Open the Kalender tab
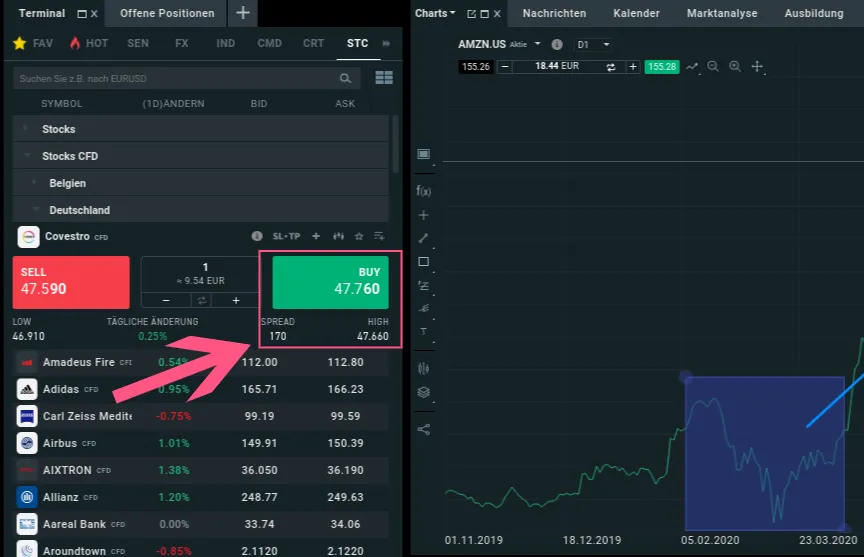864x557 pixels. (x=636, y=13)
